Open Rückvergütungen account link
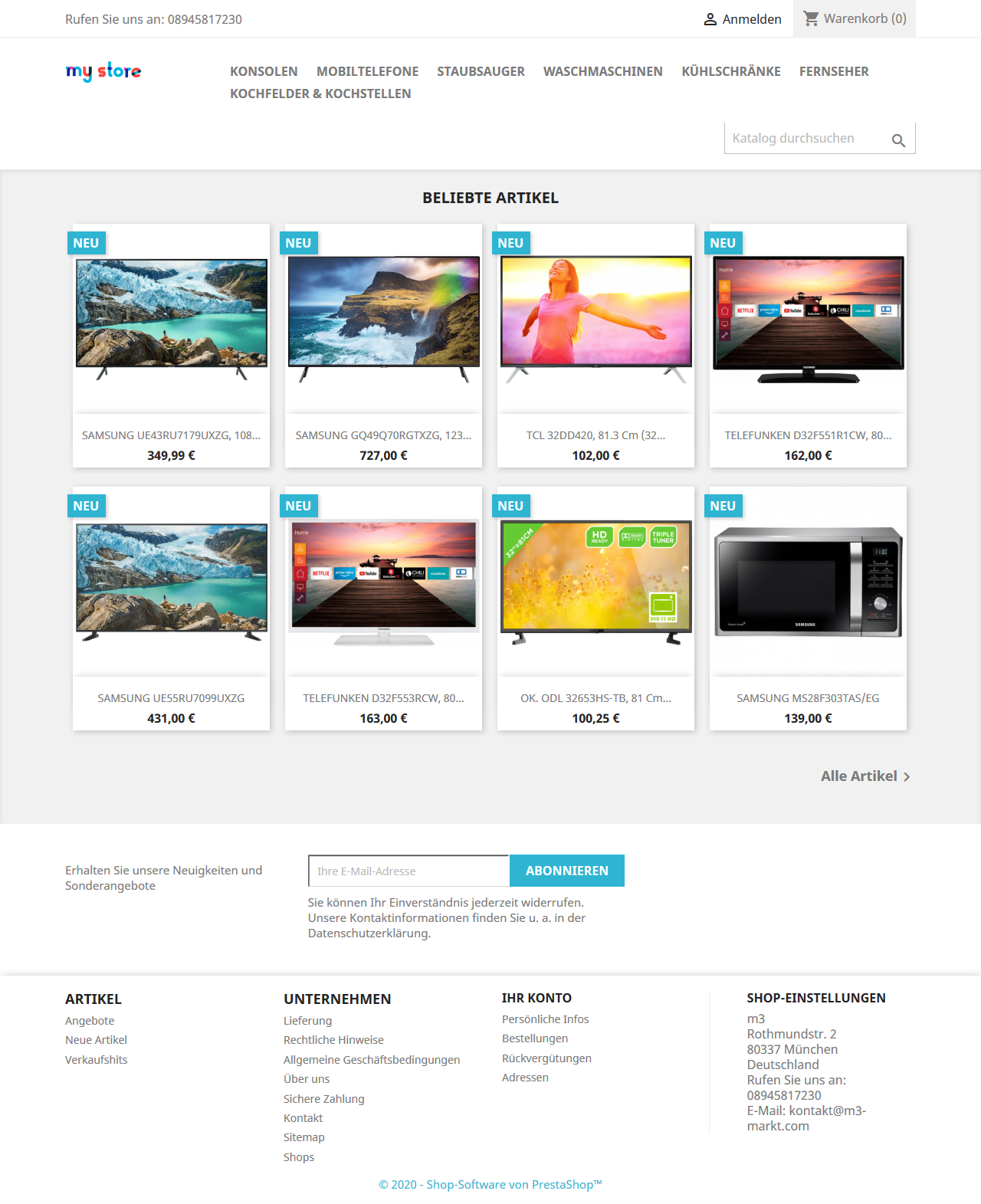The width and height of the screenshot is (981, 1204). click(x=546, y=1058)
